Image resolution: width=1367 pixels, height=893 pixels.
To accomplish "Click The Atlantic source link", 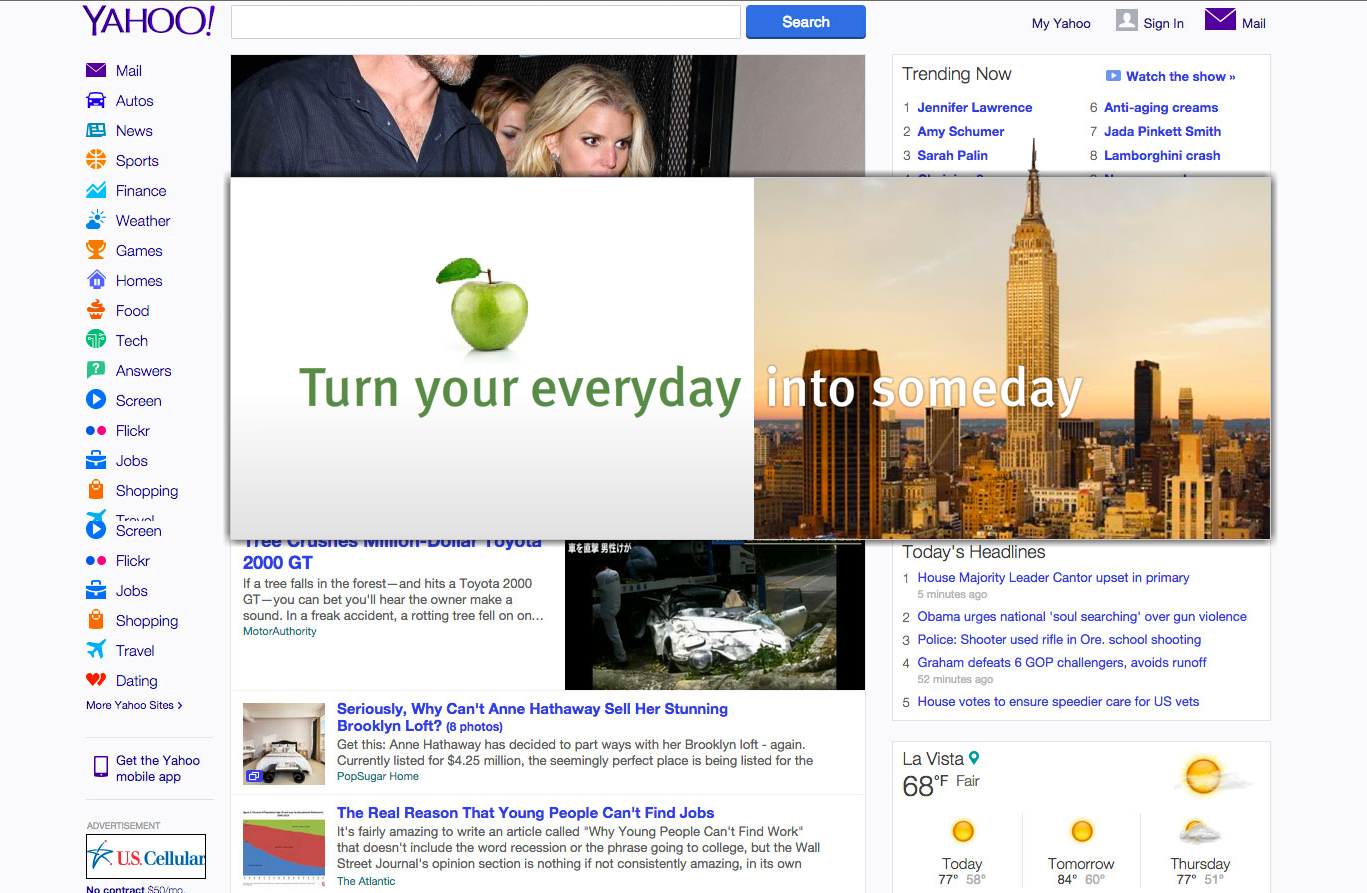I will pyautogui.click(x=366, y=881).
